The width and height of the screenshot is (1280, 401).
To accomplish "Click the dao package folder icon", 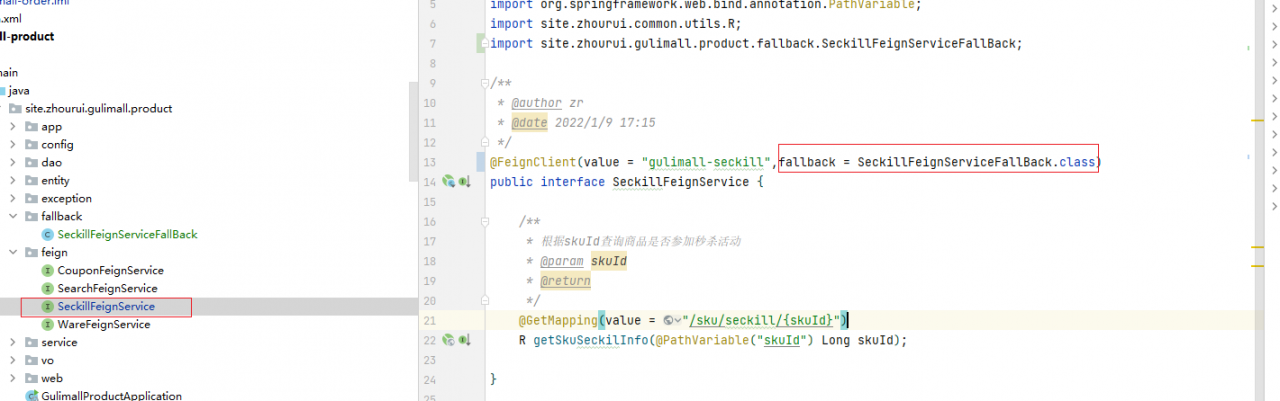I will pos(31,162).
